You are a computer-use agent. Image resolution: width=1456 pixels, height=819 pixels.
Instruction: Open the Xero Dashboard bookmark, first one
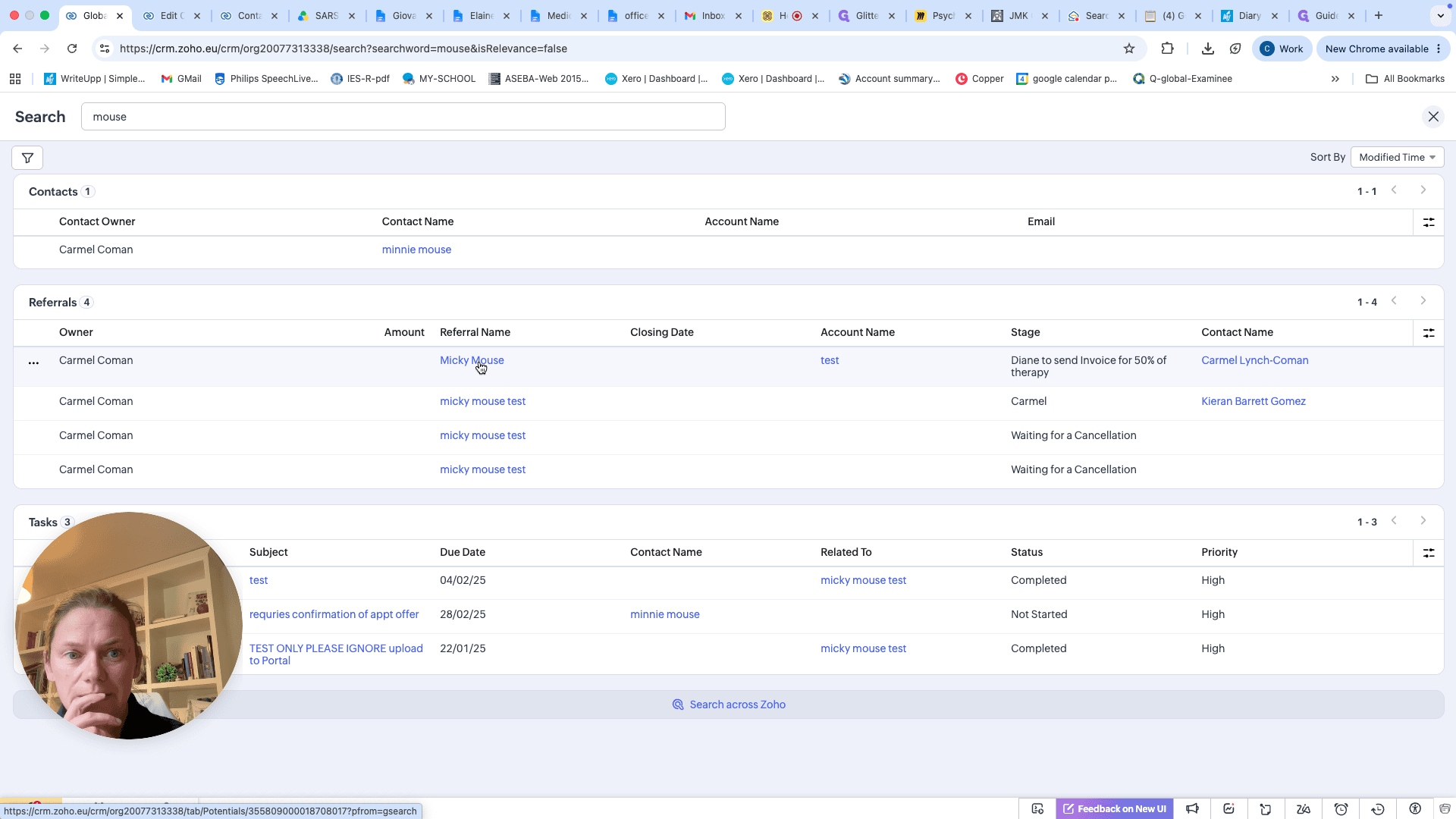tap(656, 79)
